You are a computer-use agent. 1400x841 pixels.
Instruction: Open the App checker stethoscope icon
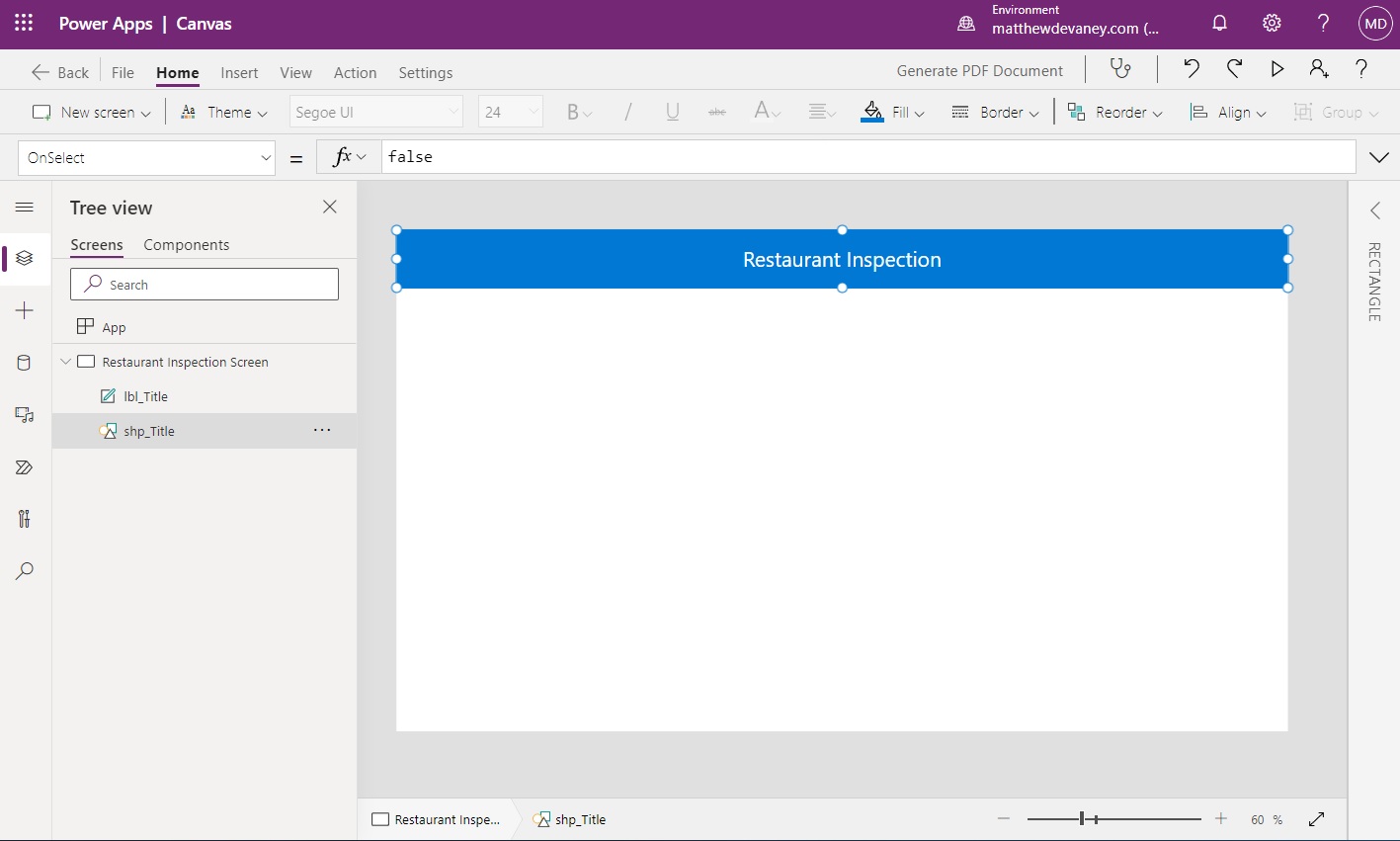1119,70
